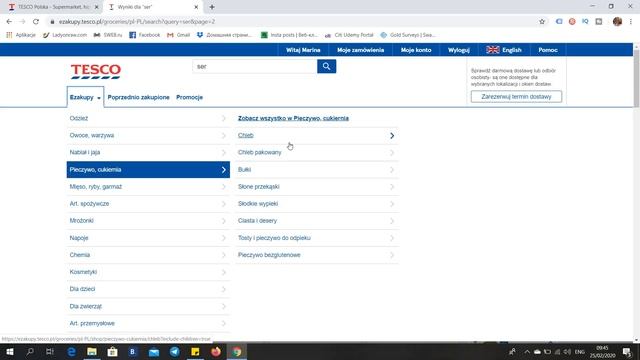Bookmark this page with star icon

[542, 22]
